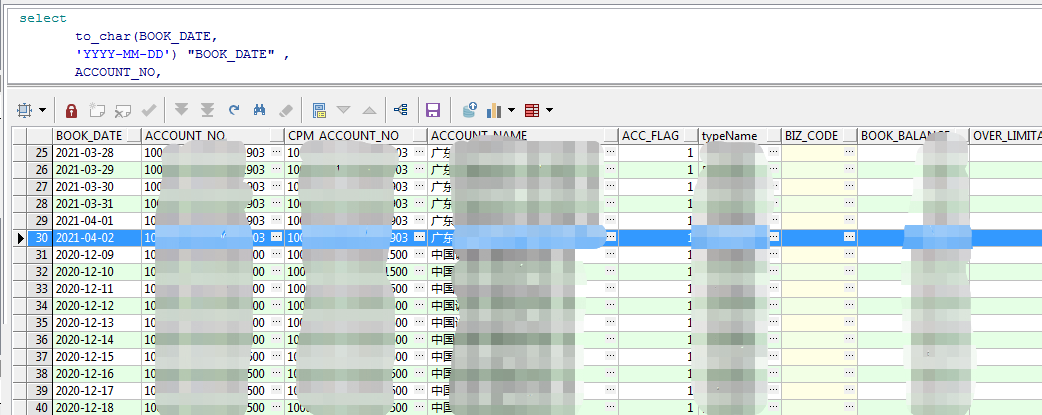Click the delete record icon
Screen dimensions: 1042x415
(122, 110)
